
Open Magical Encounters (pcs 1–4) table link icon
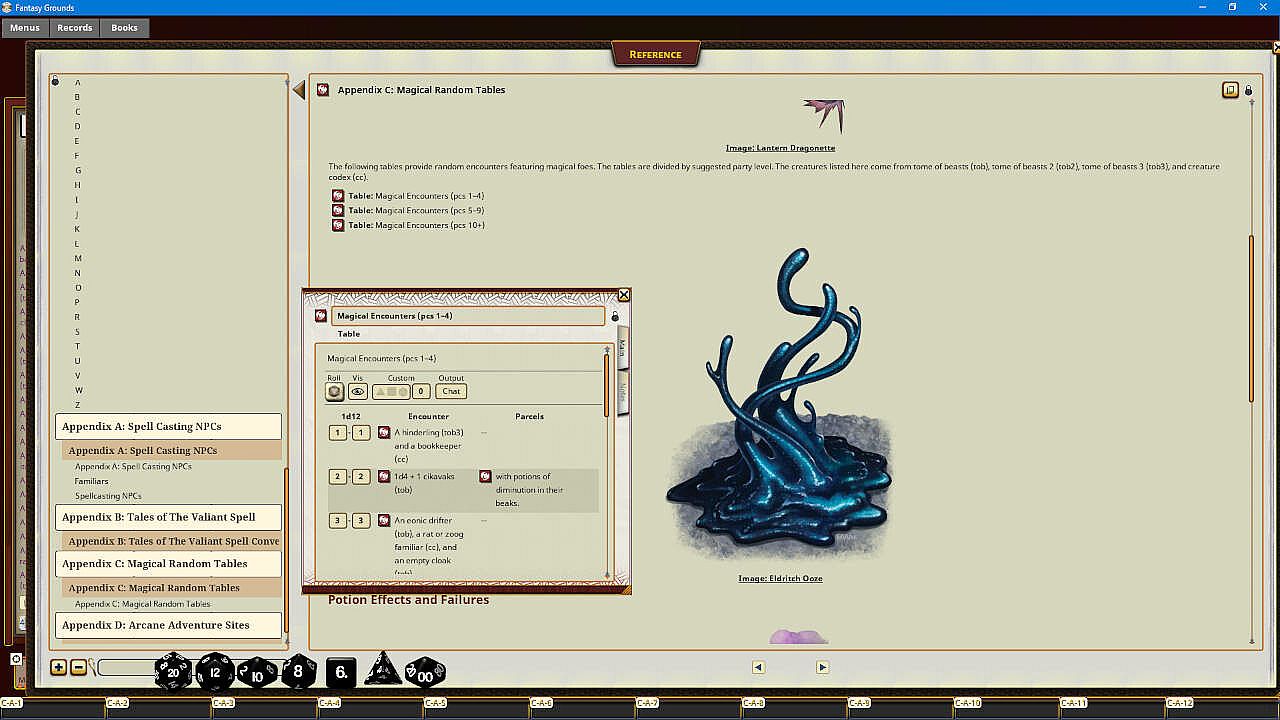point(338,196)
